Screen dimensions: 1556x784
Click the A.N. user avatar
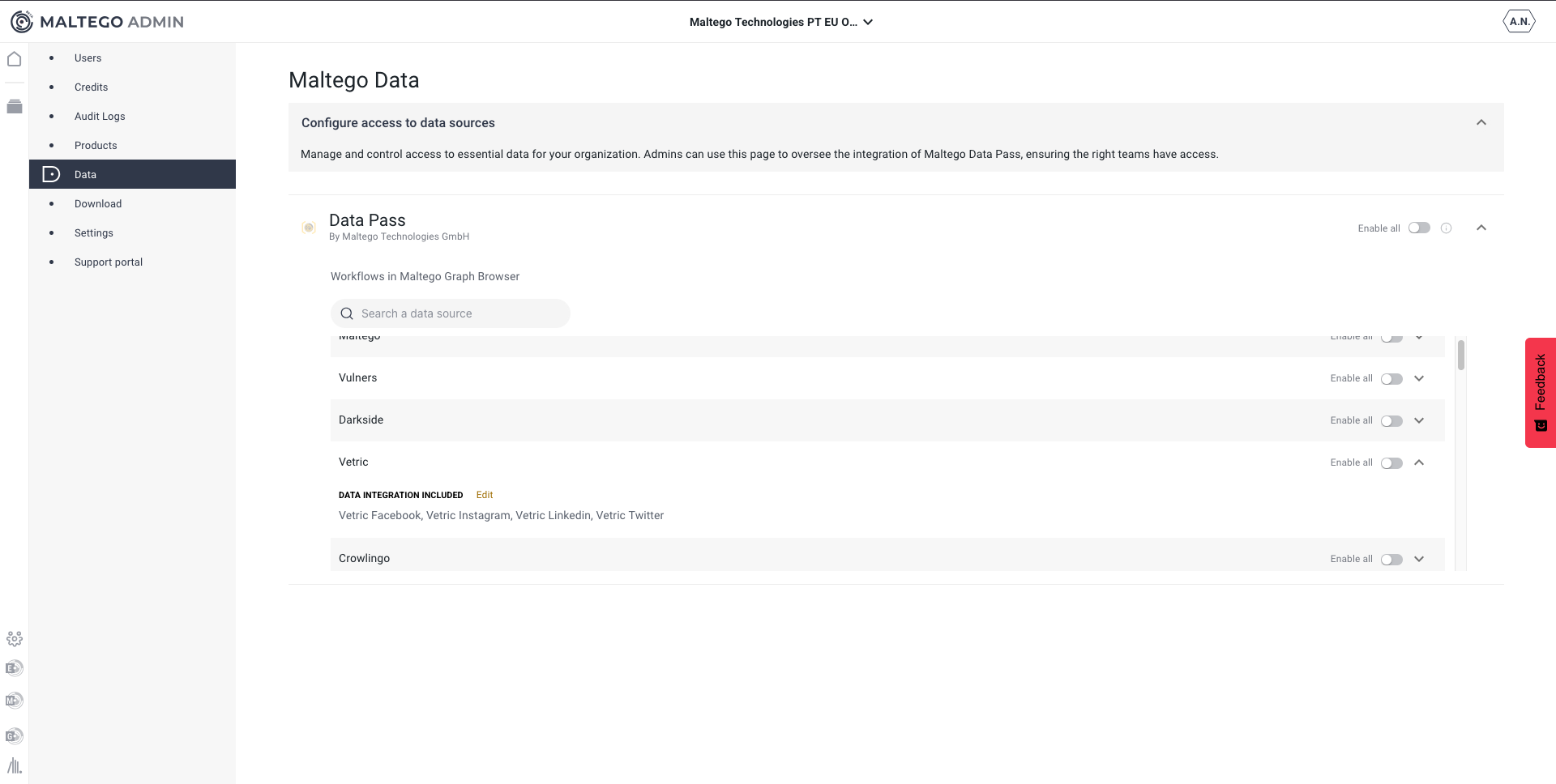pos(1519,22)
